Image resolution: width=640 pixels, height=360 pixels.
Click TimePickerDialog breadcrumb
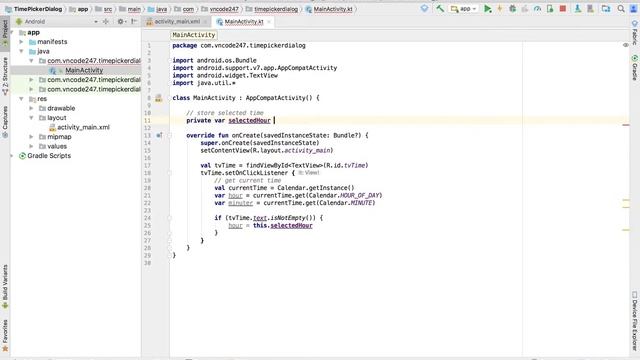[34, 9]
